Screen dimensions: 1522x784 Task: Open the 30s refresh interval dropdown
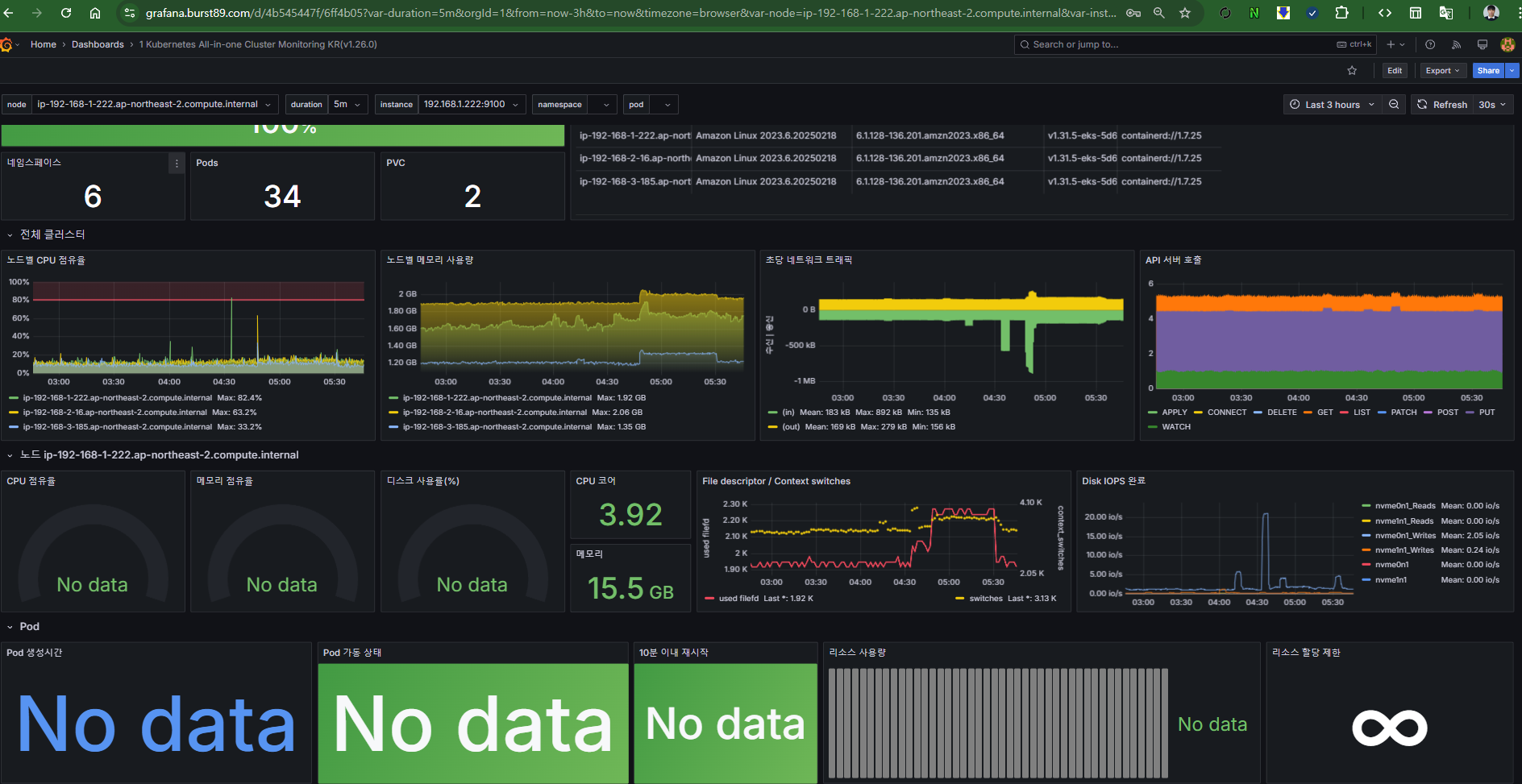tap(1492, 105)
